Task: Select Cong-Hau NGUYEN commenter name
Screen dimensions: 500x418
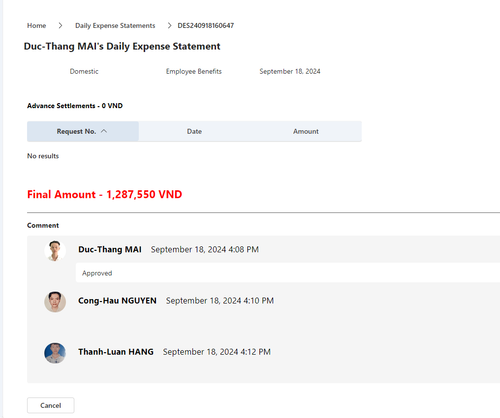Action: [x=117, y=301]
